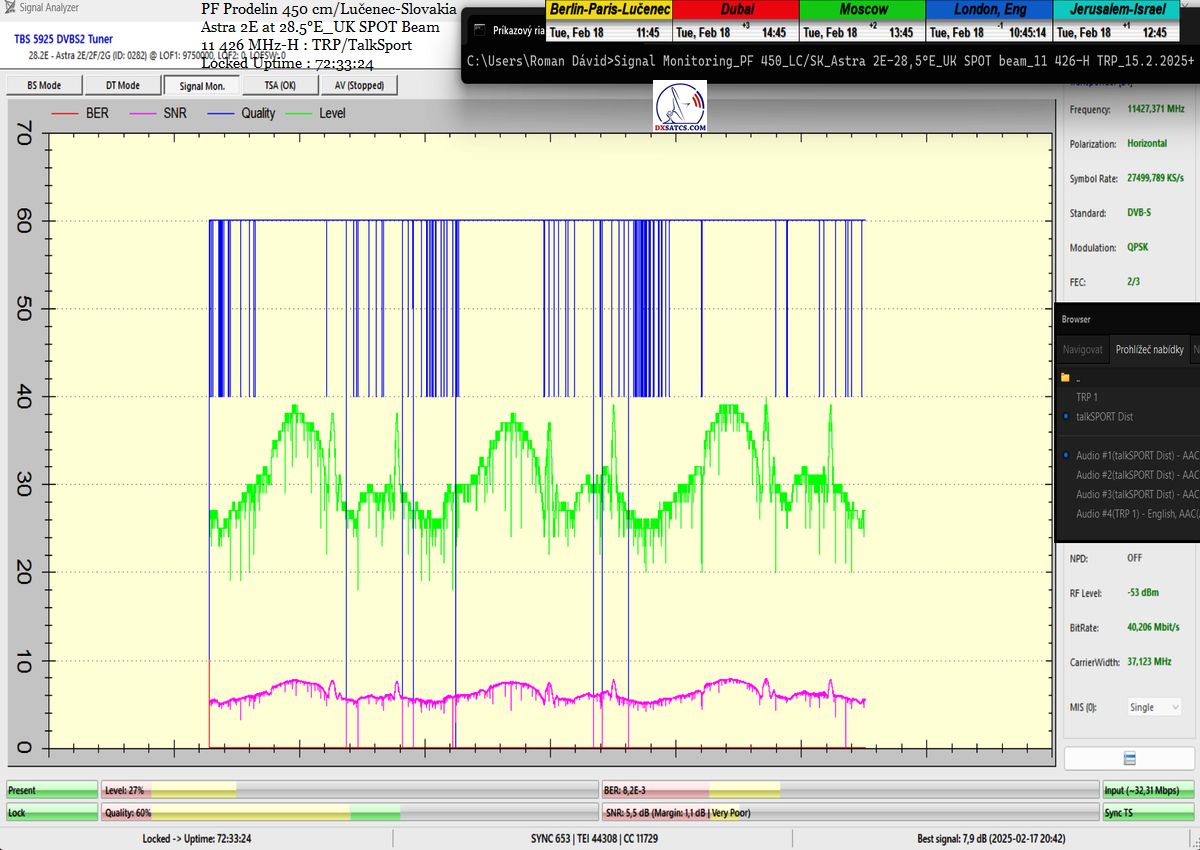Open the MIS Single dropdown
This screenshot has height=850, width=1200.
(x=1154, y=707)
